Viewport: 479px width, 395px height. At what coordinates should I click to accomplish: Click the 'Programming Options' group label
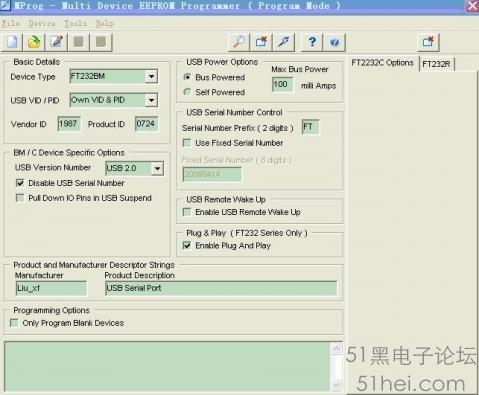click(51, 310)
